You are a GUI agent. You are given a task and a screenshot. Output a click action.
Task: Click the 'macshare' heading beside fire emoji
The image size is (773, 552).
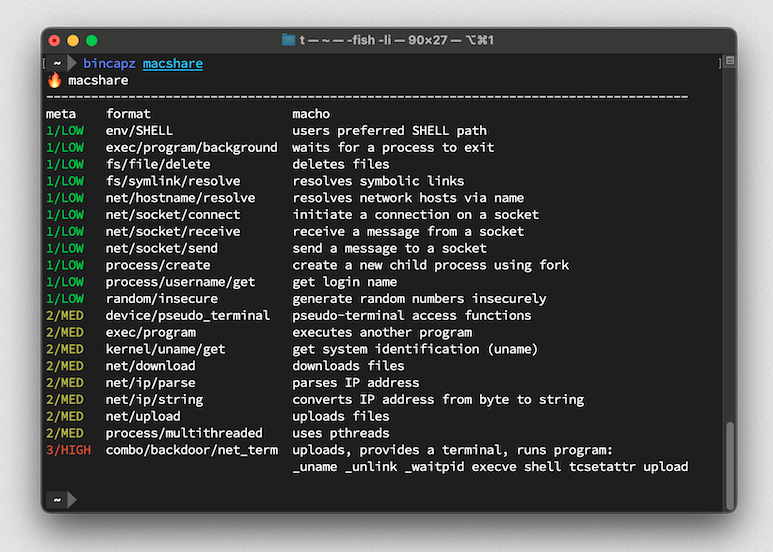98,80
